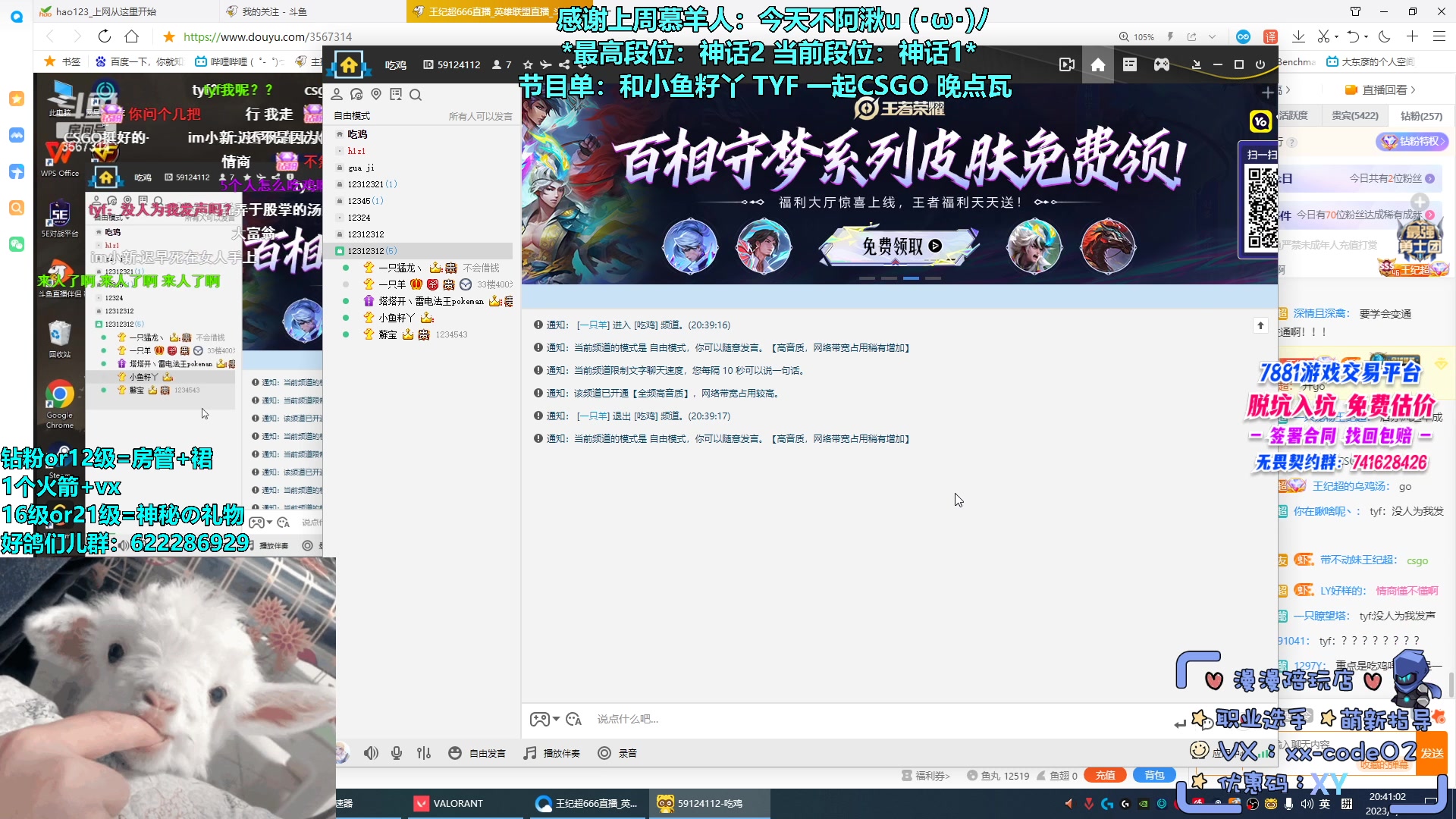This screenshot has height=819, width=1456.
Task: Click the 说点什么吧 chat input field
Action: click(x=880, y=719)
